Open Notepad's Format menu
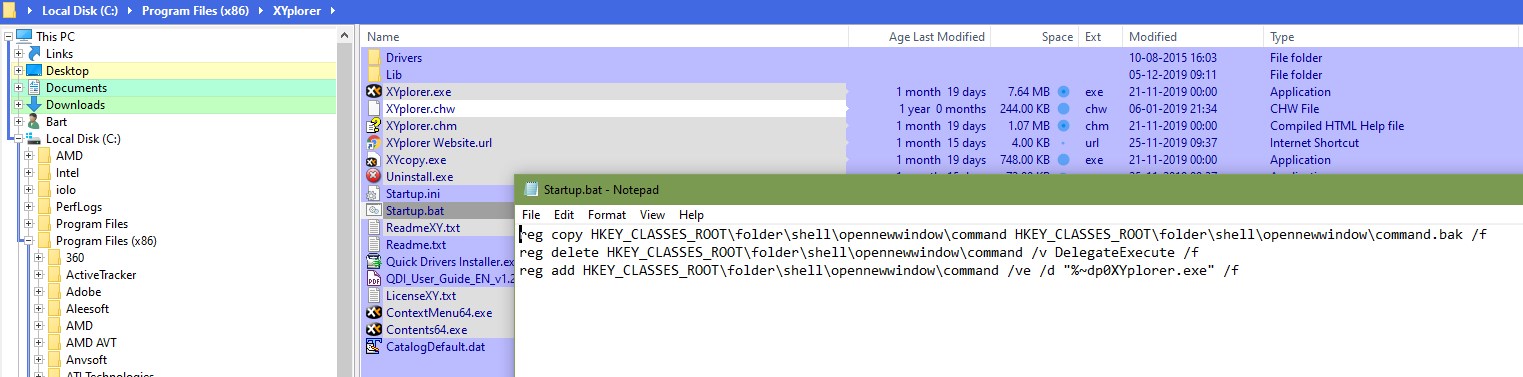 [607, 215]
